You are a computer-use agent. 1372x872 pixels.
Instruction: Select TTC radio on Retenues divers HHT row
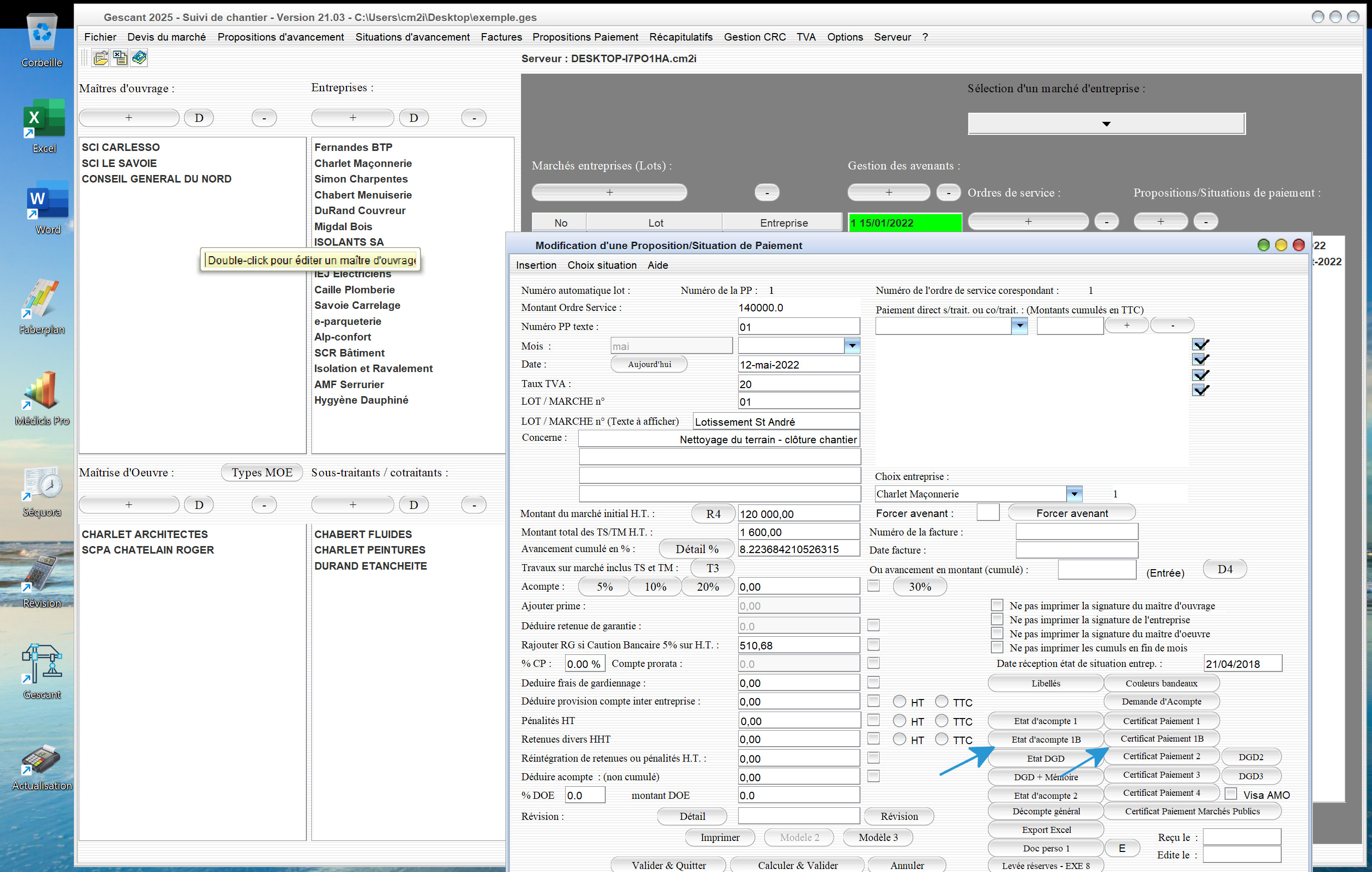point(942,739)
